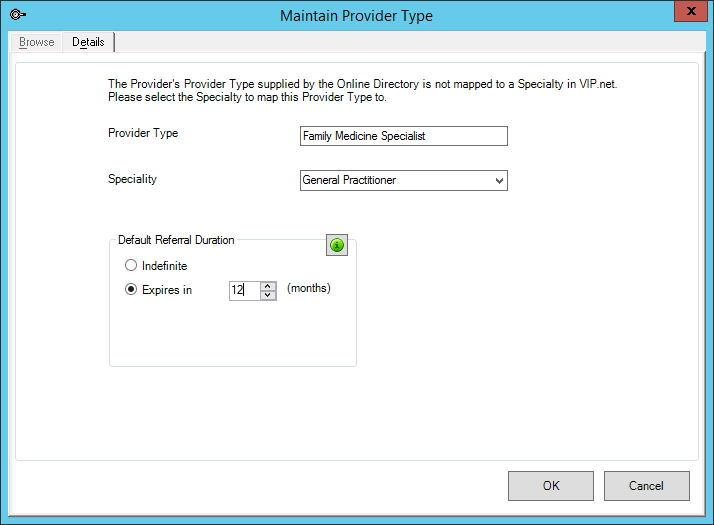Increase months with the up arrow
714x525 pixels.
pos(268,286)
